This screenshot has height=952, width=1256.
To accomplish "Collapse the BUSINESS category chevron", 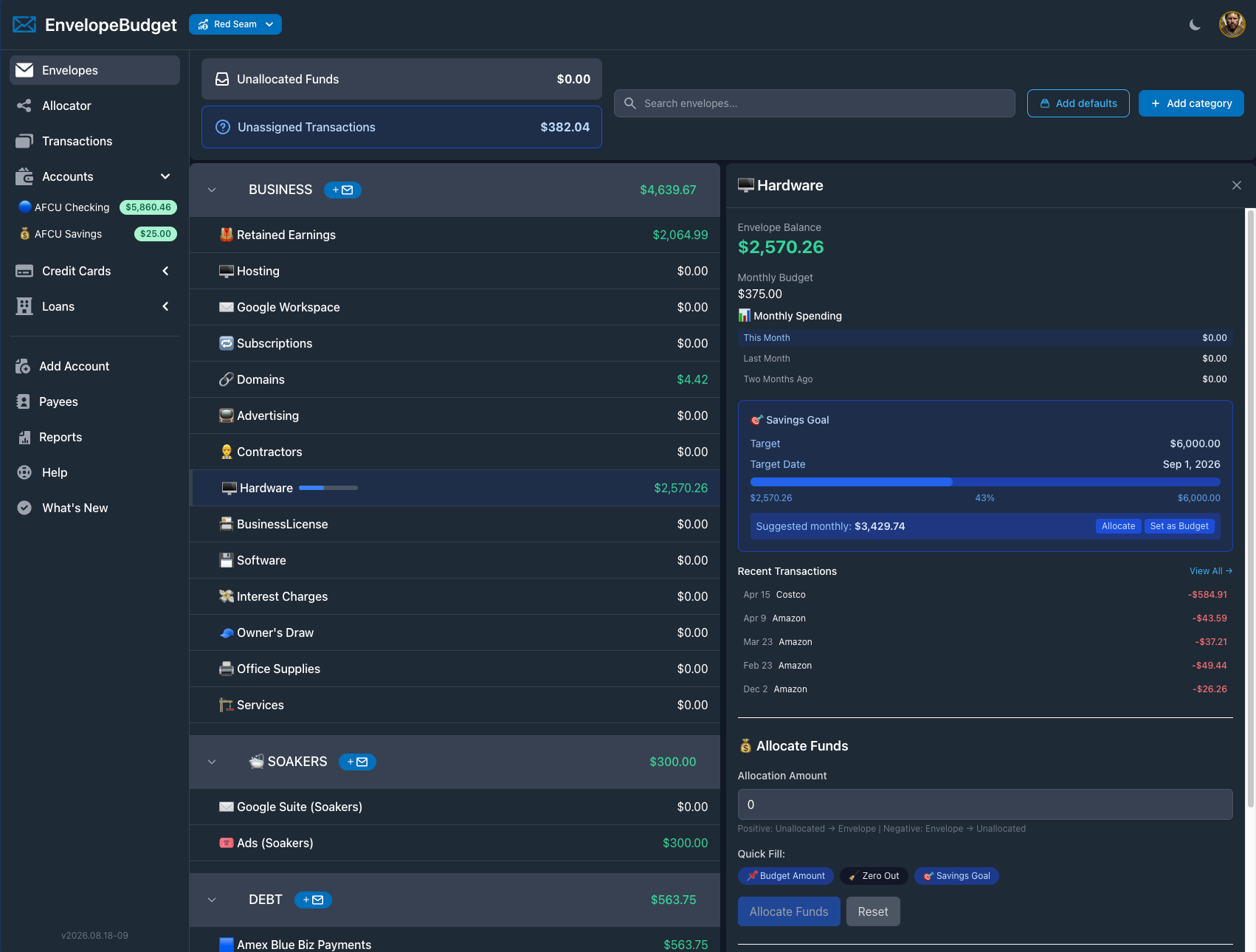I will 212,190.
